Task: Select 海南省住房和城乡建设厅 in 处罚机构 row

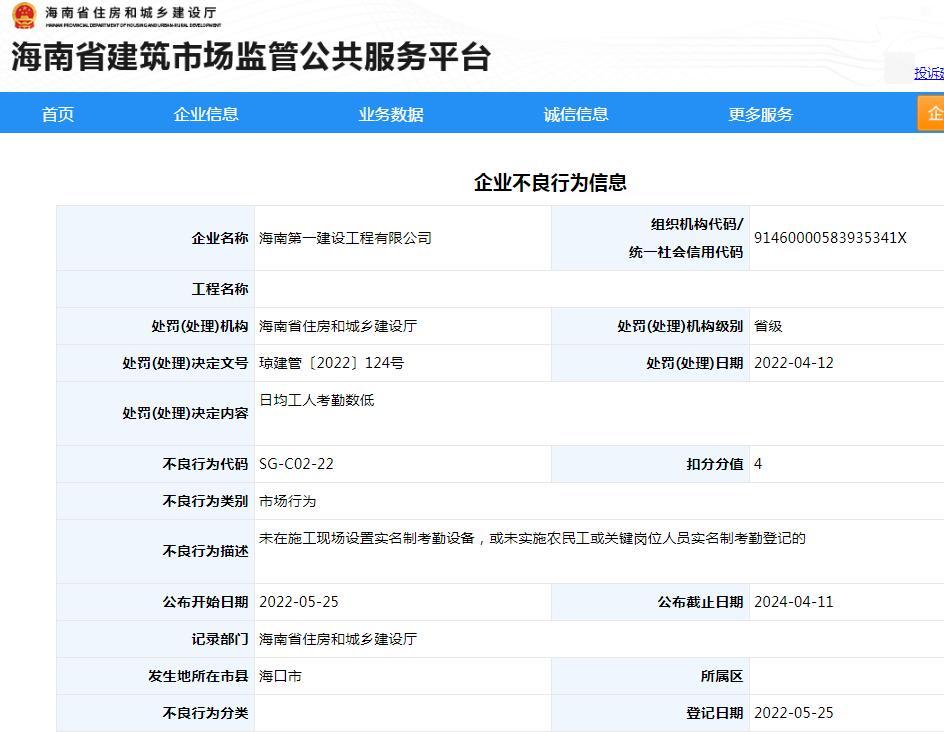Action: point(338,326)
